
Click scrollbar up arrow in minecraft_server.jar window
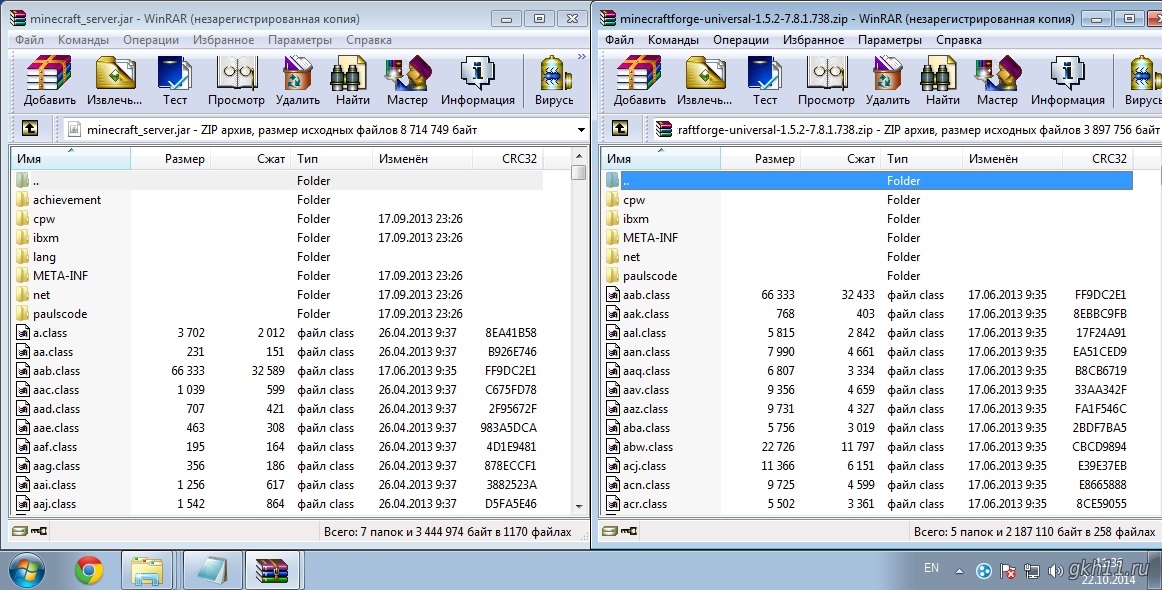click(579, 156)
